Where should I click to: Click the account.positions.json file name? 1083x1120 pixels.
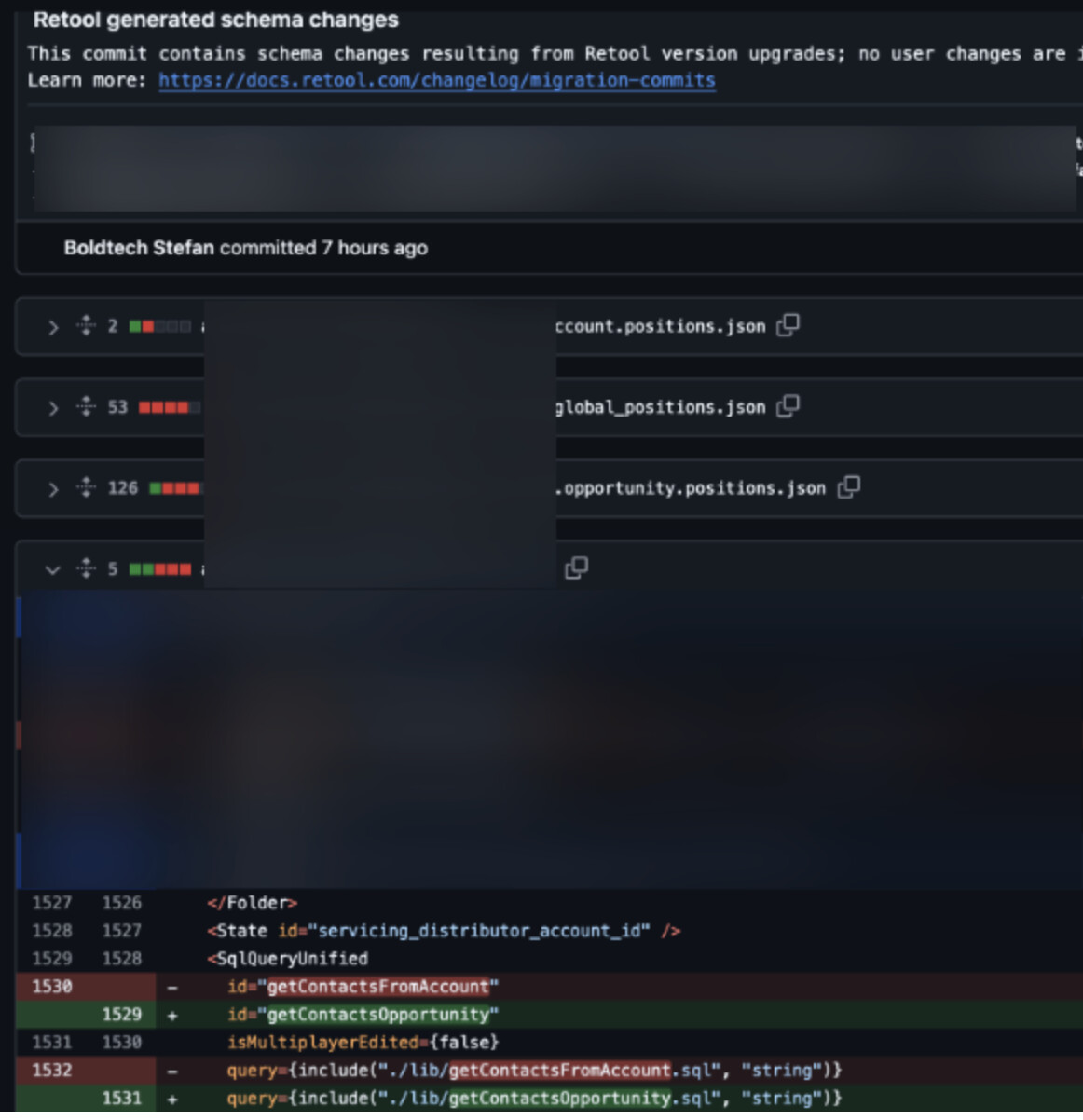pos(660,326)
